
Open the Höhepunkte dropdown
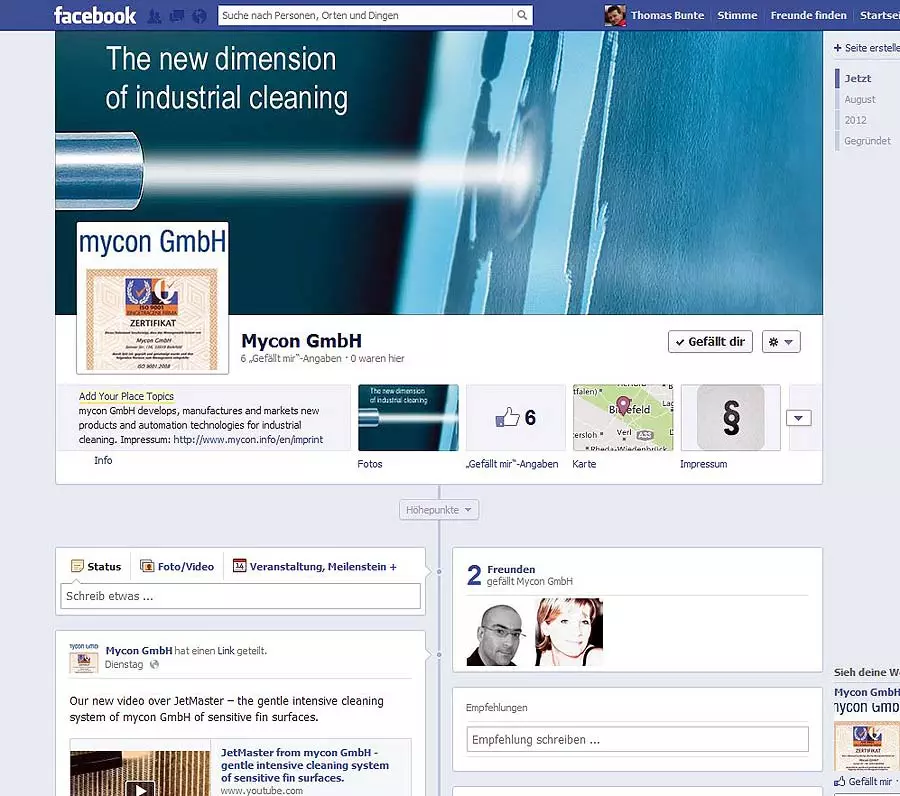coord(439,510)
